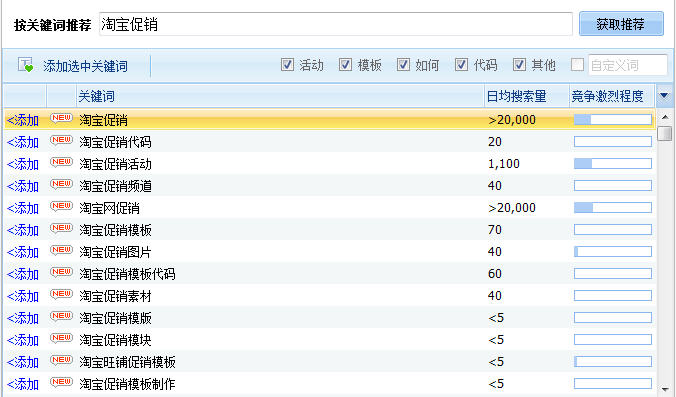Select row 淘宝旺铺促销模板
This screenshot has height=397, width=676.
point(330,361)
